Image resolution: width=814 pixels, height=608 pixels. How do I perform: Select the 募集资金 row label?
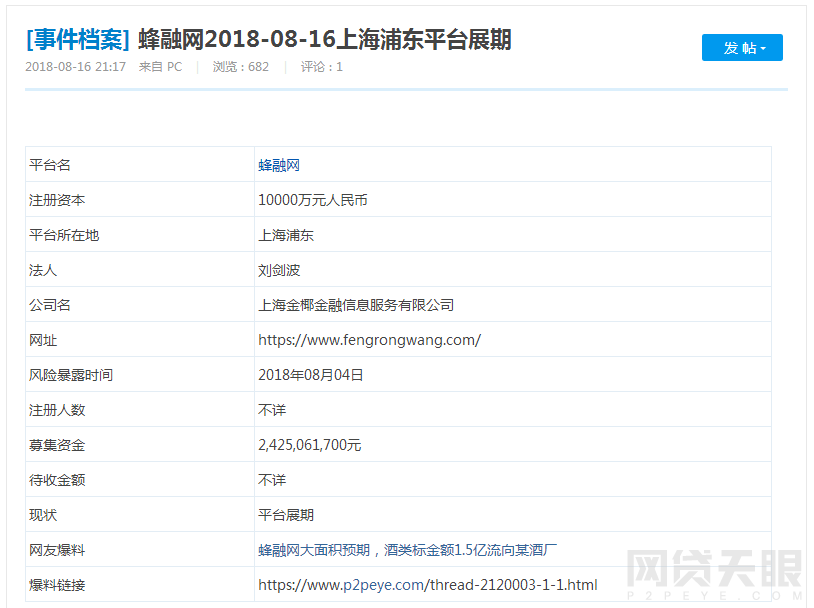57,445
